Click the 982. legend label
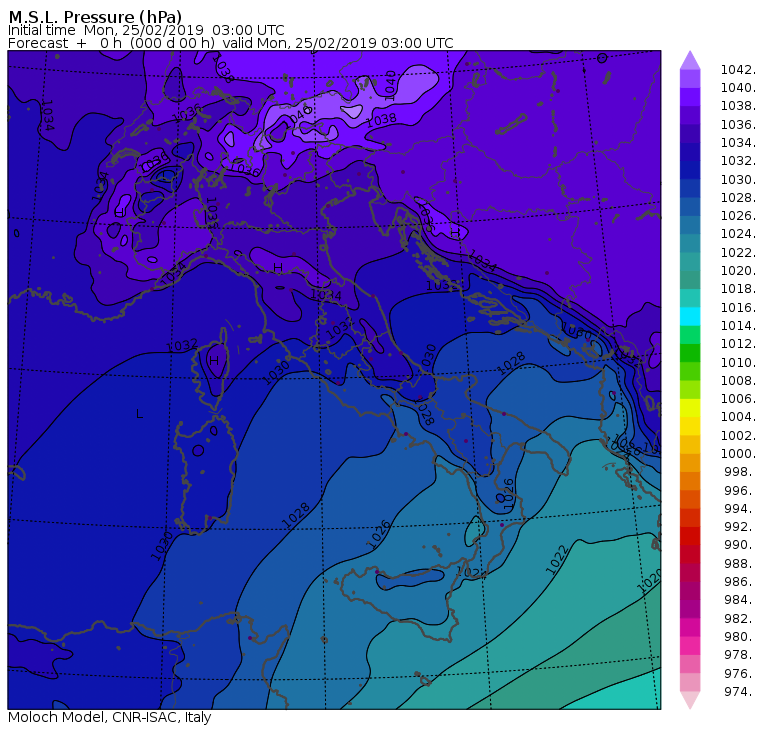The width and height of the screenshot is (760, 731). [740, 619]
